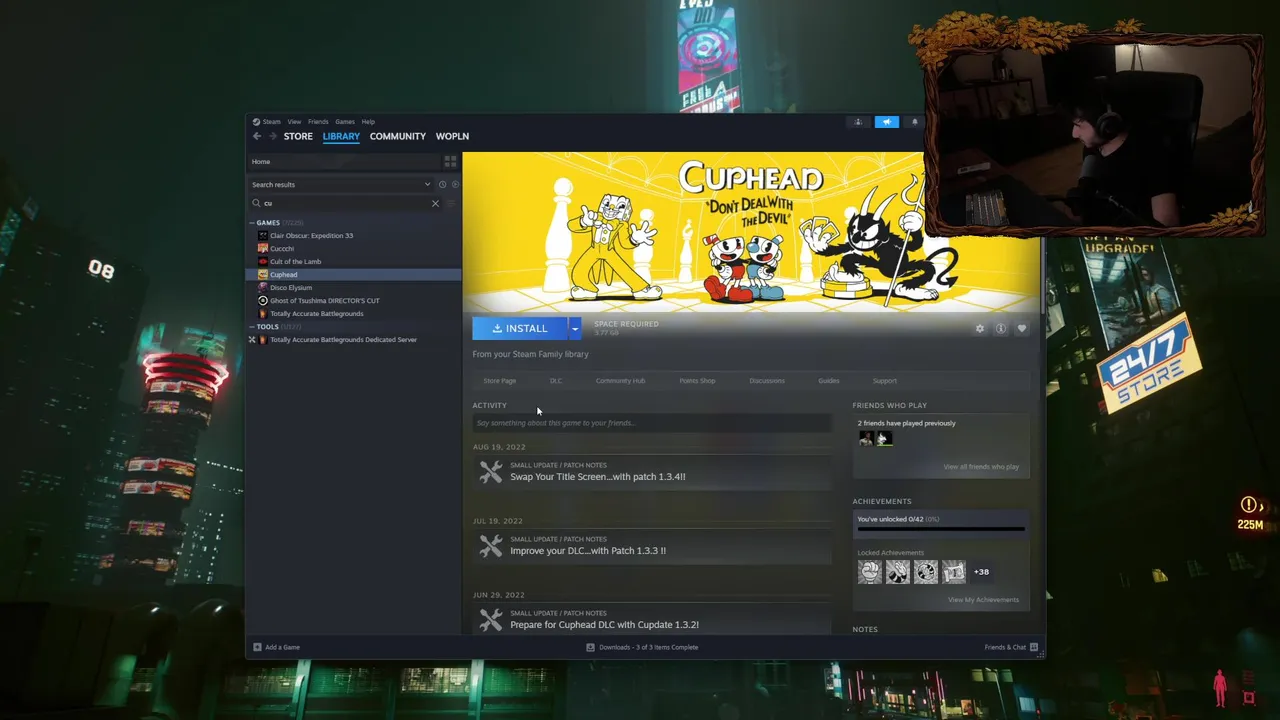Open Cuphead manage settings gear

(980, 328)
